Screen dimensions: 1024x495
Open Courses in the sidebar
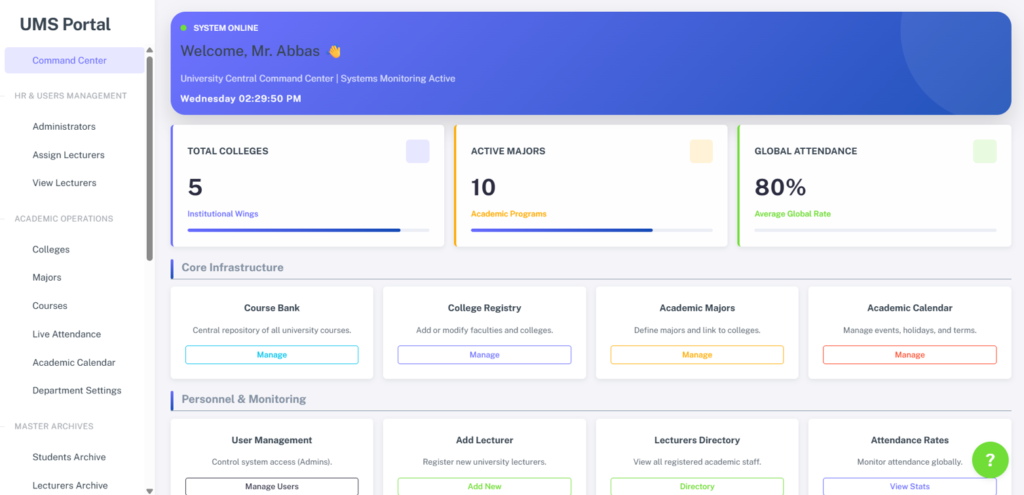(50, 306)
